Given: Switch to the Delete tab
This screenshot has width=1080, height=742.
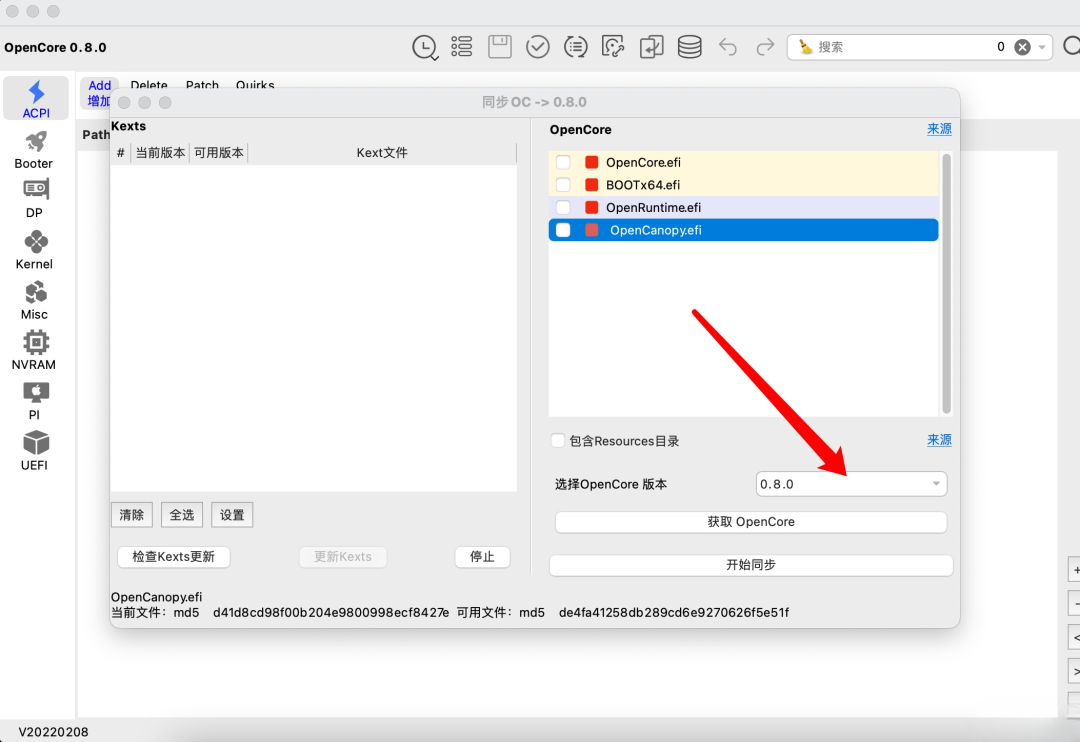Looking at the screenshot, I should pyautogui.click(x=149, y=85).
